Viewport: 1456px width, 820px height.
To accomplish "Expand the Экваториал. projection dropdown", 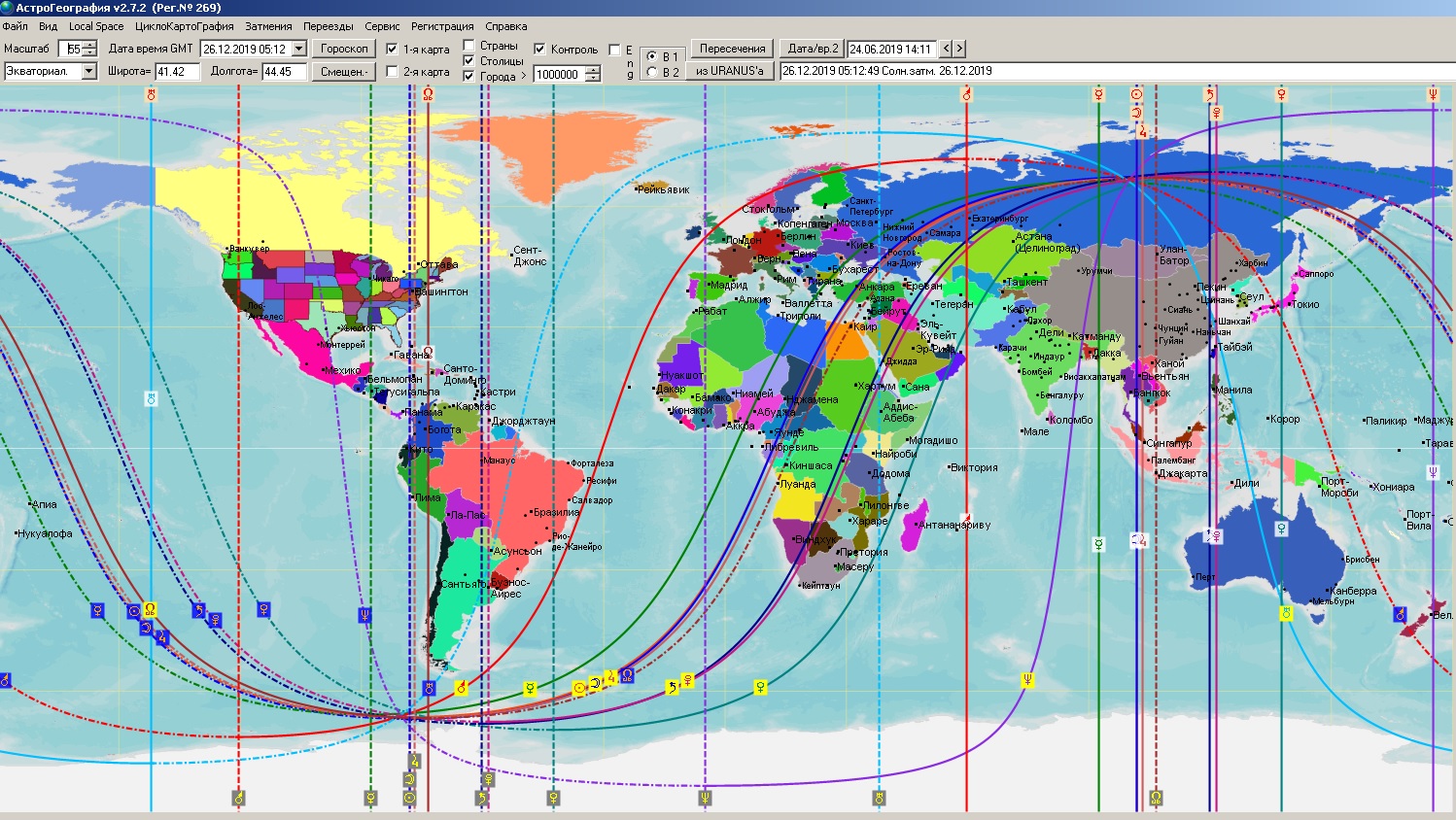I will point(88,71).
